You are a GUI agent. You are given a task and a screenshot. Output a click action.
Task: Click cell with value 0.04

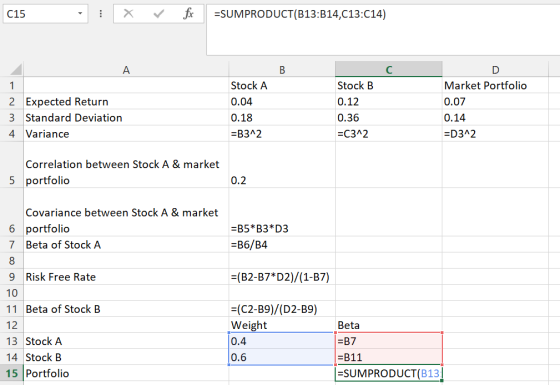pos(282,101)
